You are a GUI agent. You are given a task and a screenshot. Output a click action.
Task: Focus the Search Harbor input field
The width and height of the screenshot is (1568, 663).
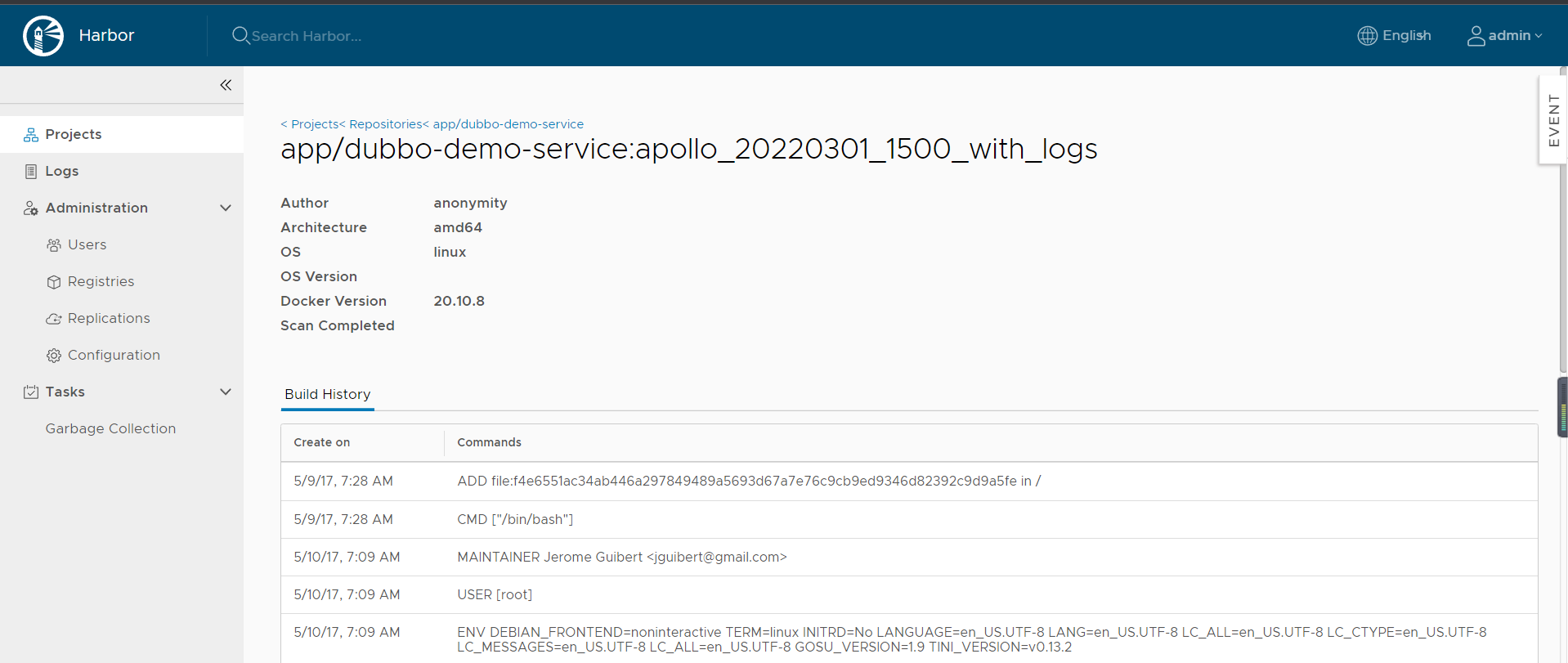pyautogui.click(x=306, y=36)
